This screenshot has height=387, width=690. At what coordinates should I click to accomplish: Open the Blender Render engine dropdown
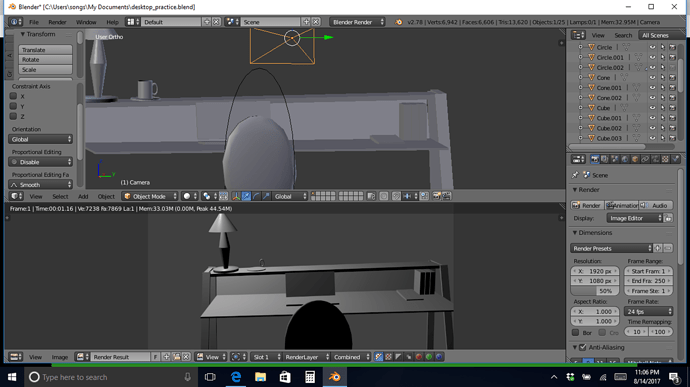pos(357,22)
